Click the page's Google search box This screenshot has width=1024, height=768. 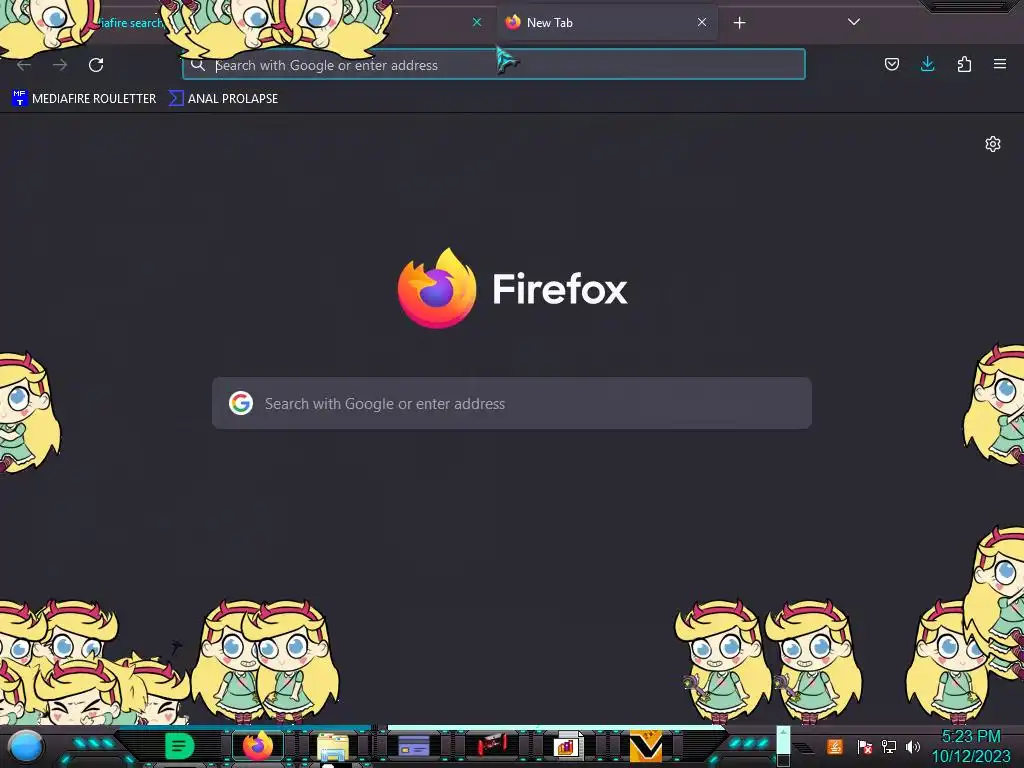pyautogui.click(x=512, y=404)
